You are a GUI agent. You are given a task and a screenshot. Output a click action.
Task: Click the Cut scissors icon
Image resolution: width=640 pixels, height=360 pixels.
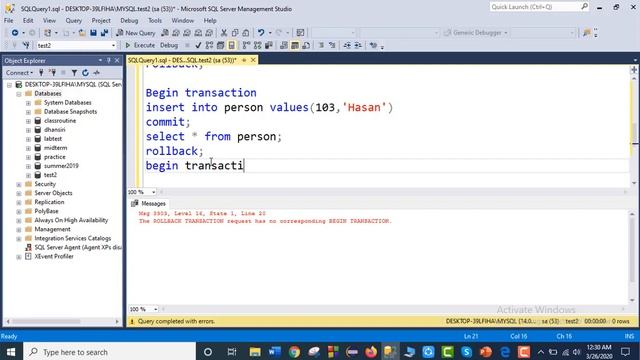click(224, 33)
